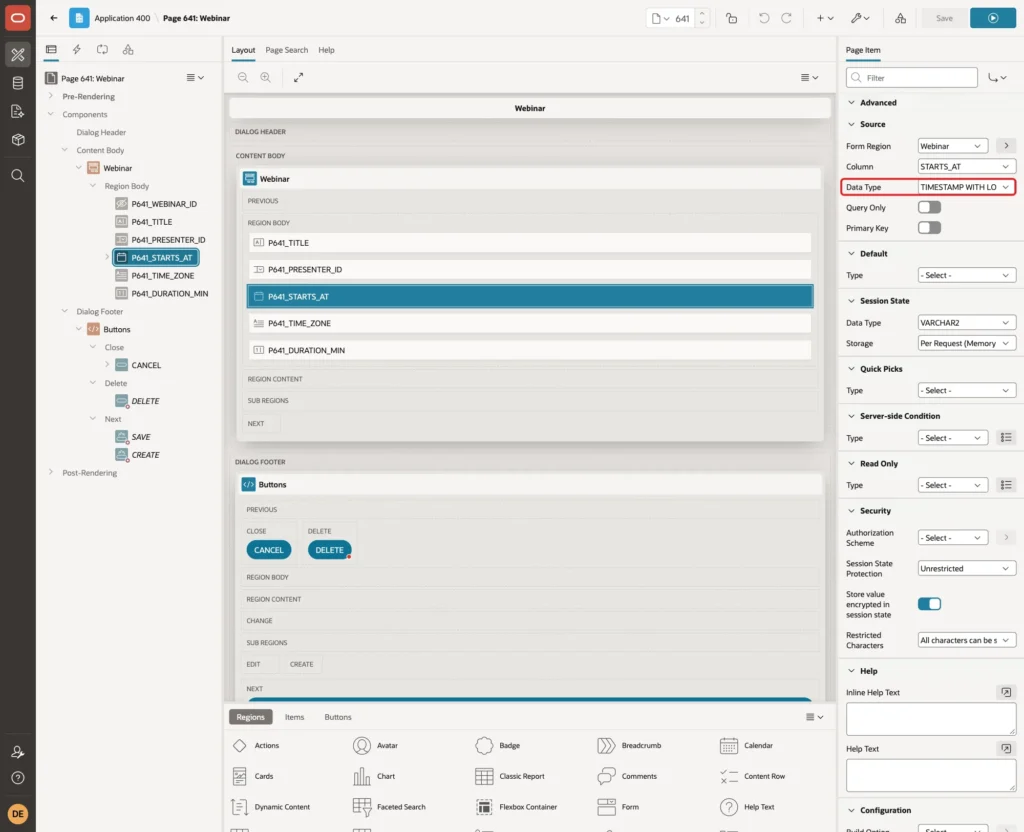Open the Page Search tab

pos(287,50)
